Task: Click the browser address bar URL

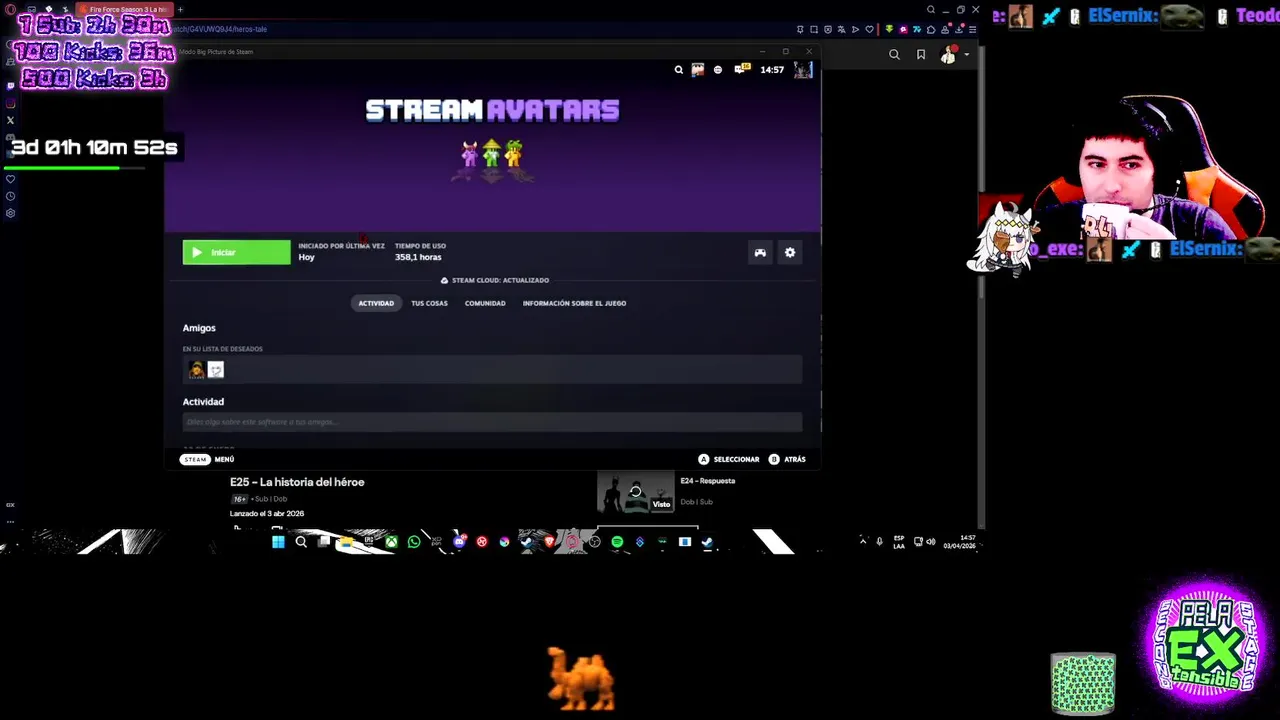Action: (x=221, y=30)
